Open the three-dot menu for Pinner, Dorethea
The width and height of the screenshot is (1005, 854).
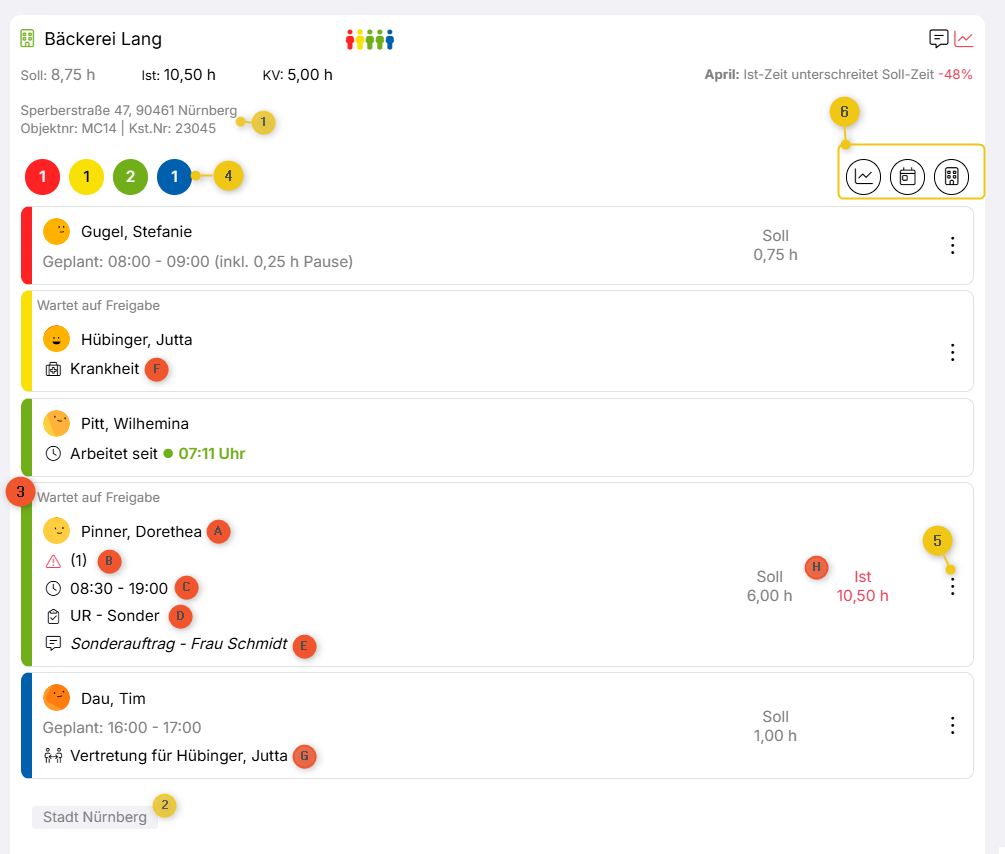pyautogui.click(x=952, y=587)
